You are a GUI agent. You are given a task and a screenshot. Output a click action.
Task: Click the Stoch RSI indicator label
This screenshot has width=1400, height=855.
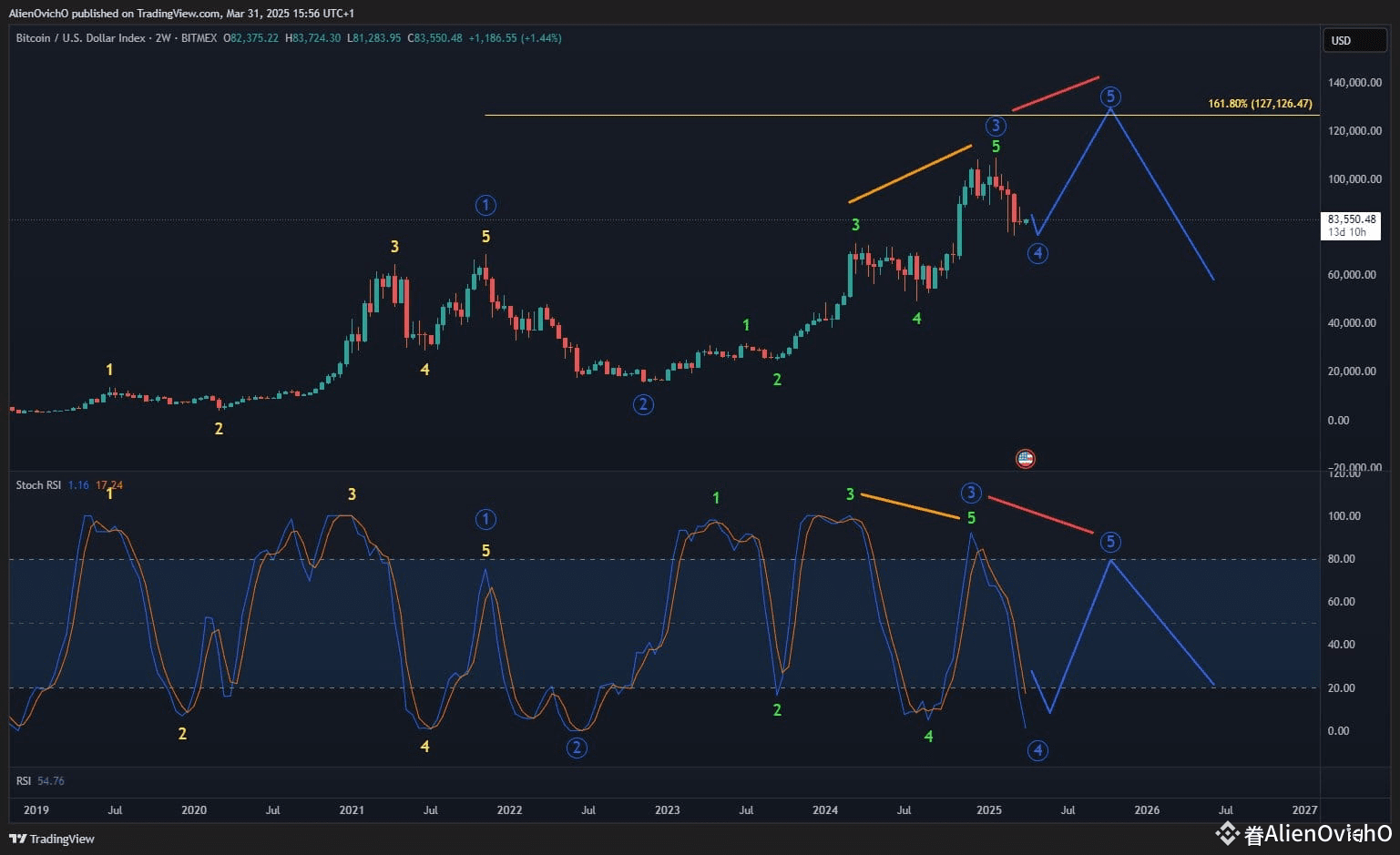point(38,485)
